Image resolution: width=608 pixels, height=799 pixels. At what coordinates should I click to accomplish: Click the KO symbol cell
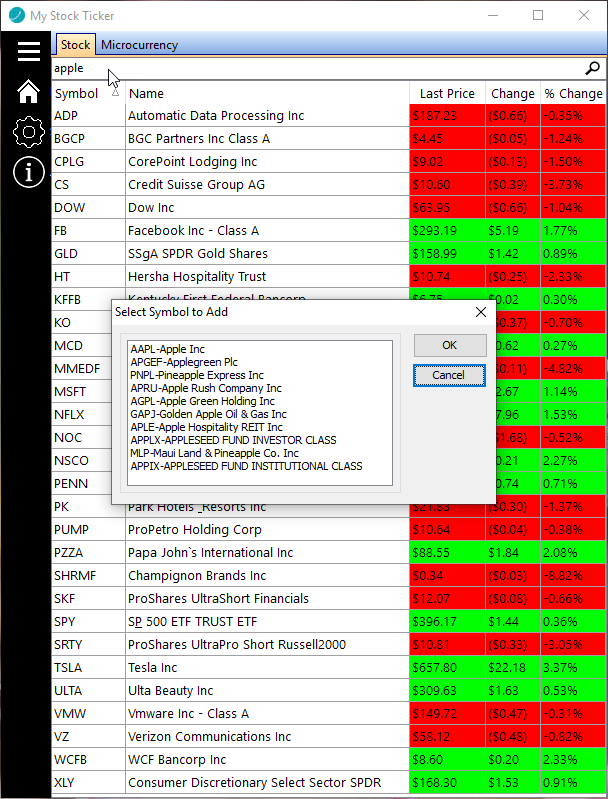tap(82, 323)
